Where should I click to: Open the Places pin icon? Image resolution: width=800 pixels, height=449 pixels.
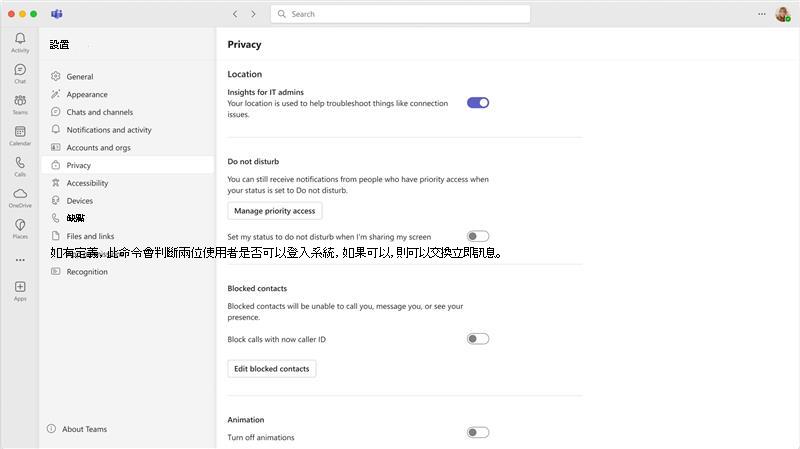click(x=20, y=225)
